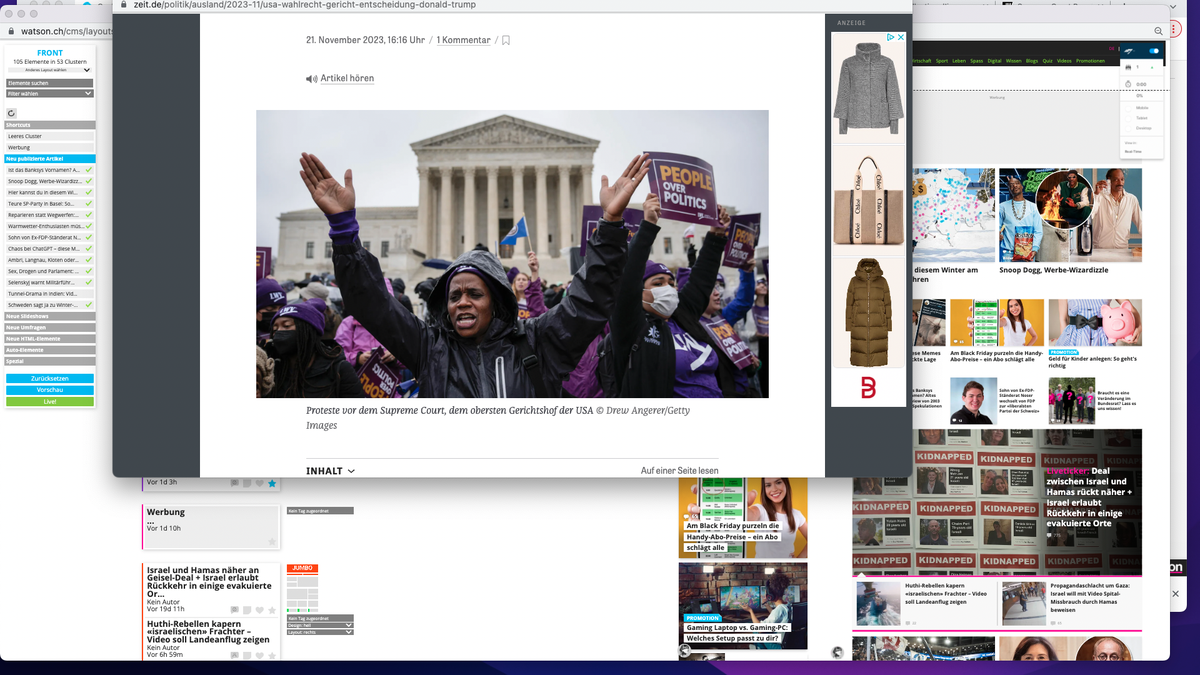Click the round arrow icon below Gaming Laptop card

tap(684, 650)
